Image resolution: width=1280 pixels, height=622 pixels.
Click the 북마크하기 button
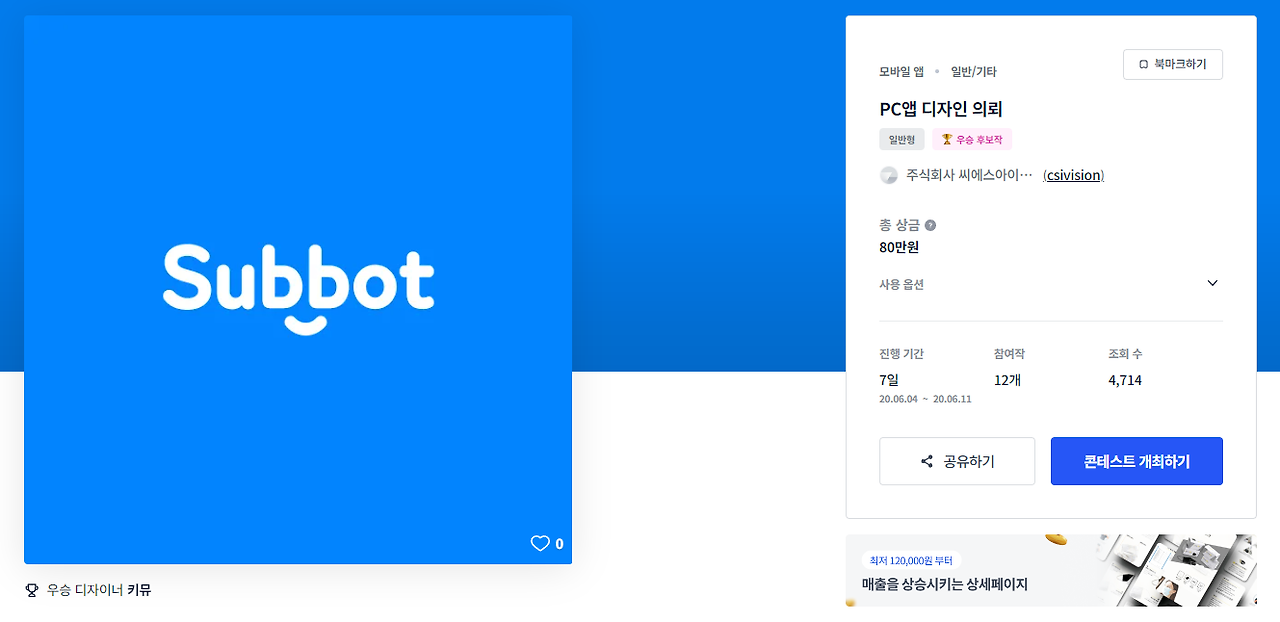point(1173,65)
